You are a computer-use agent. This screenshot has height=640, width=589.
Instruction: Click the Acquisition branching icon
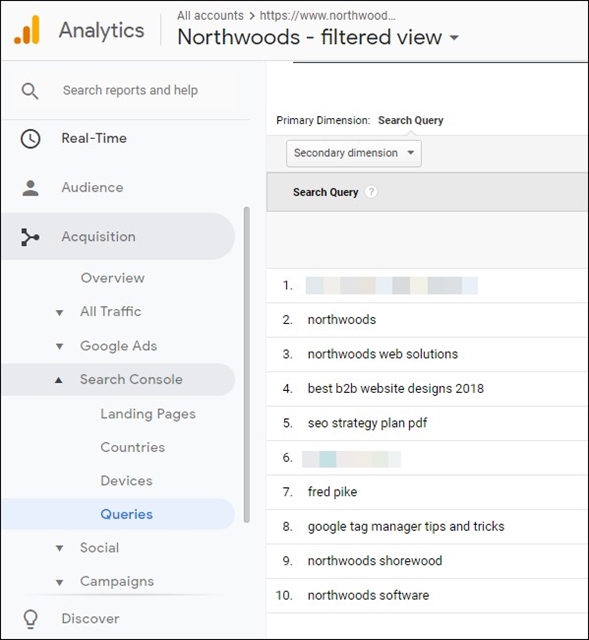pyautogui.click(x=30, y=237)
